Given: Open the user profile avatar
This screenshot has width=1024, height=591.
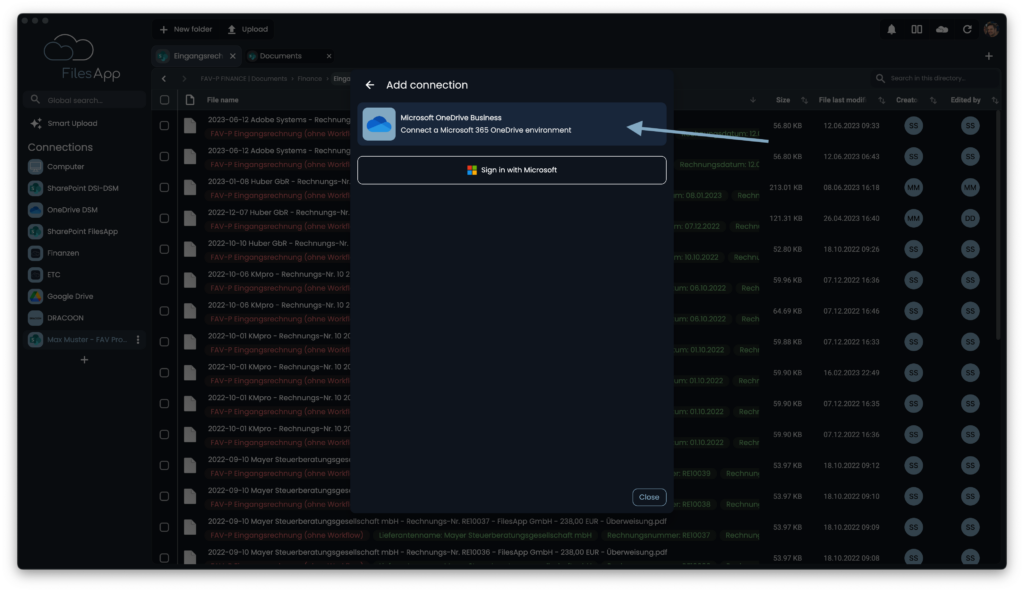Looking at the screenshot, I should [991, 29].
